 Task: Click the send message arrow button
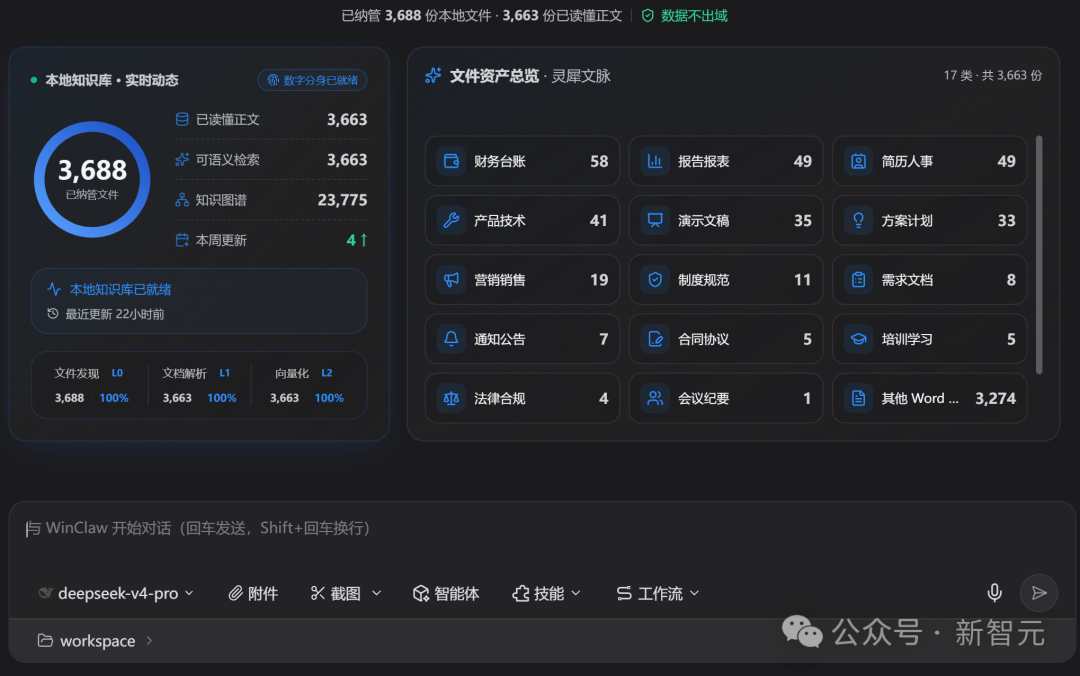point(1039,593)
